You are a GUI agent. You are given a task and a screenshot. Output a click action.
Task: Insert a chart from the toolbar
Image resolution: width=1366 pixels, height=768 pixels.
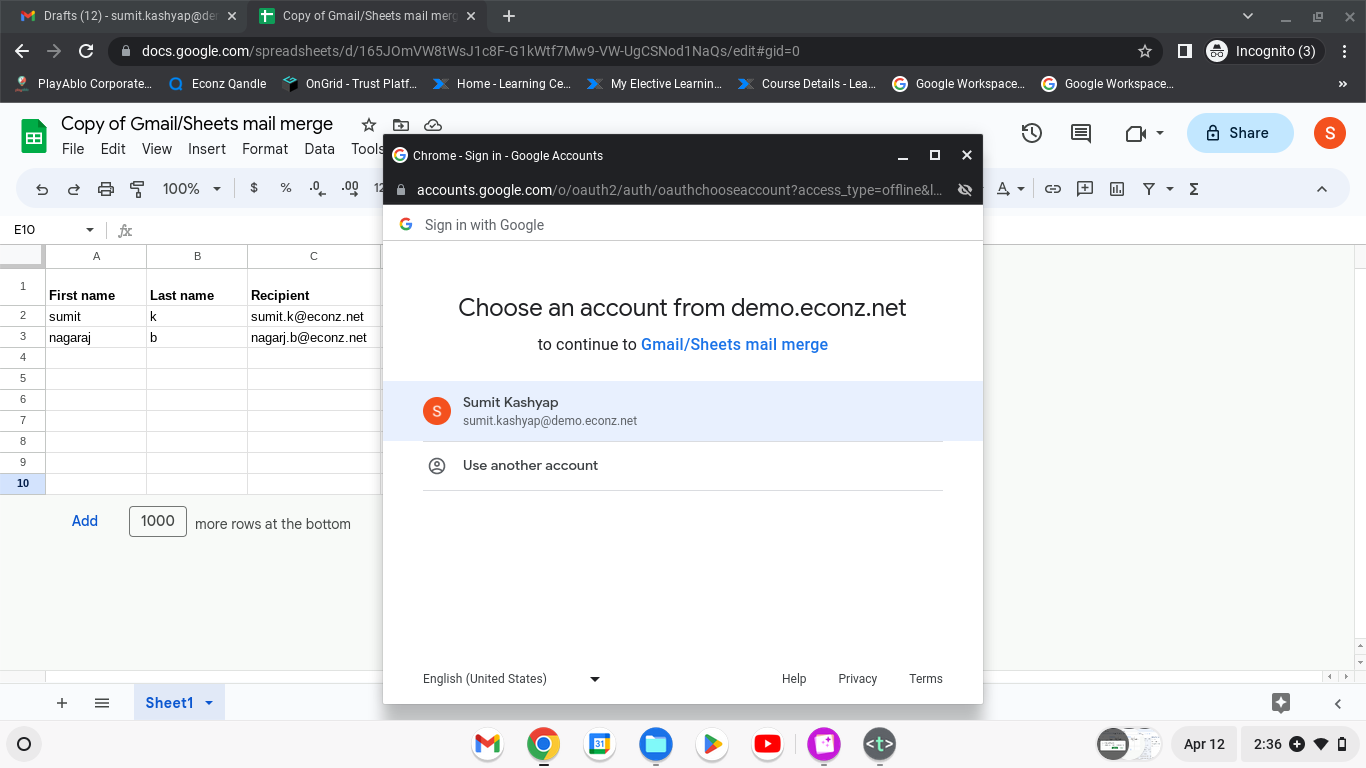(1117, 189)
